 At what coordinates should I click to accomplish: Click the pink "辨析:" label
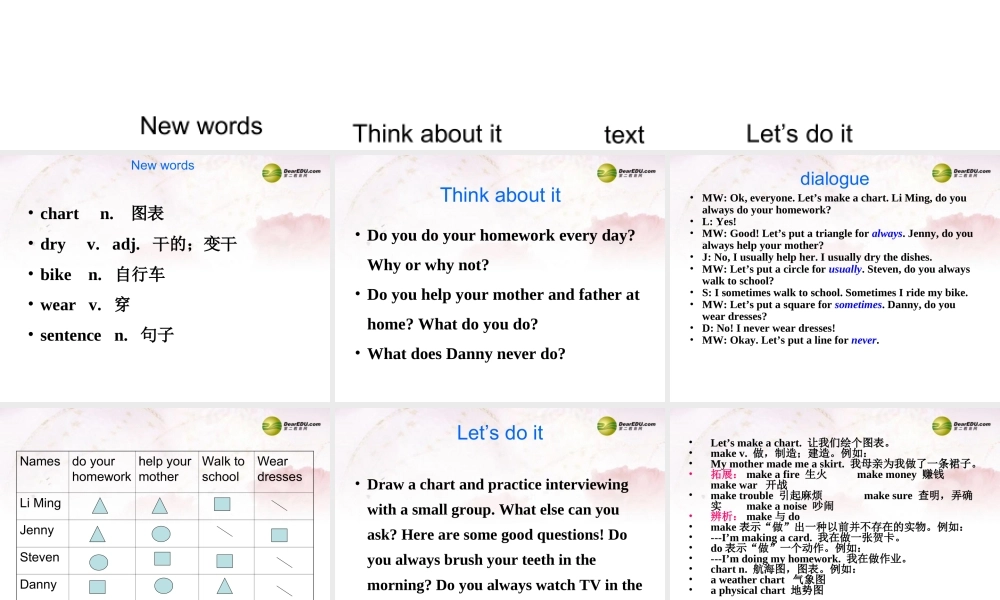(724, 516)
